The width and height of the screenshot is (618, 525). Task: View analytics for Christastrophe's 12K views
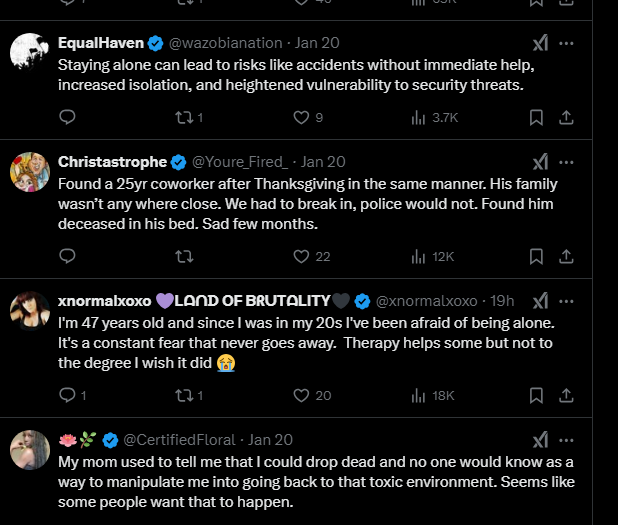(x=419, y=257)
